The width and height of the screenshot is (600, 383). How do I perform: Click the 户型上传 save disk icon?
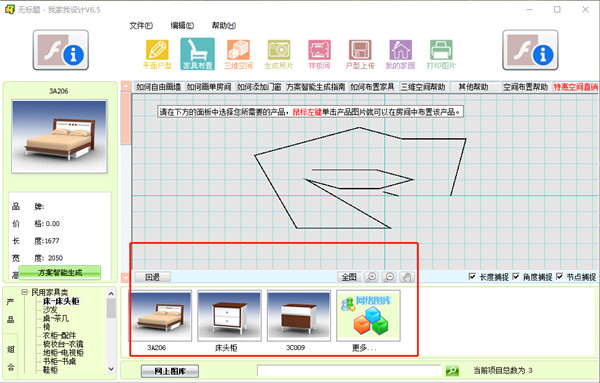[360, 54]
